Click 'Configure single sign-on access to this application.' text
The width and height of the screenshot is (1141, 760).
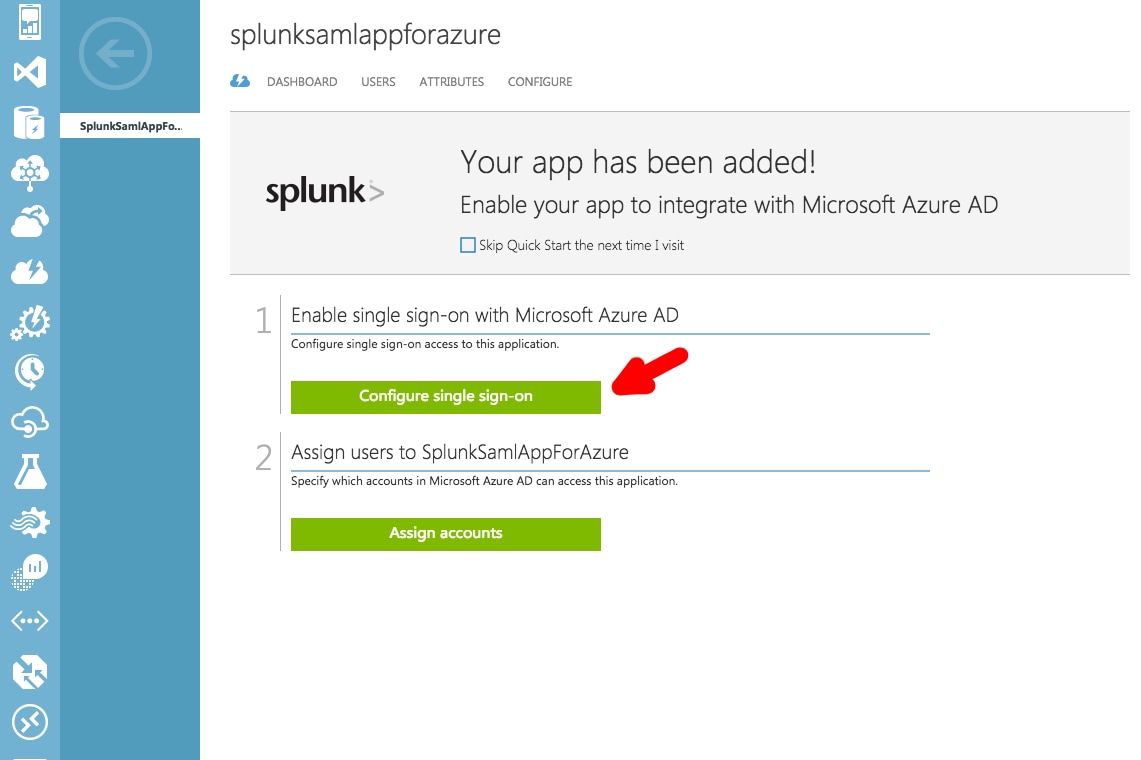pyautogui.click(x=425, y=344)
